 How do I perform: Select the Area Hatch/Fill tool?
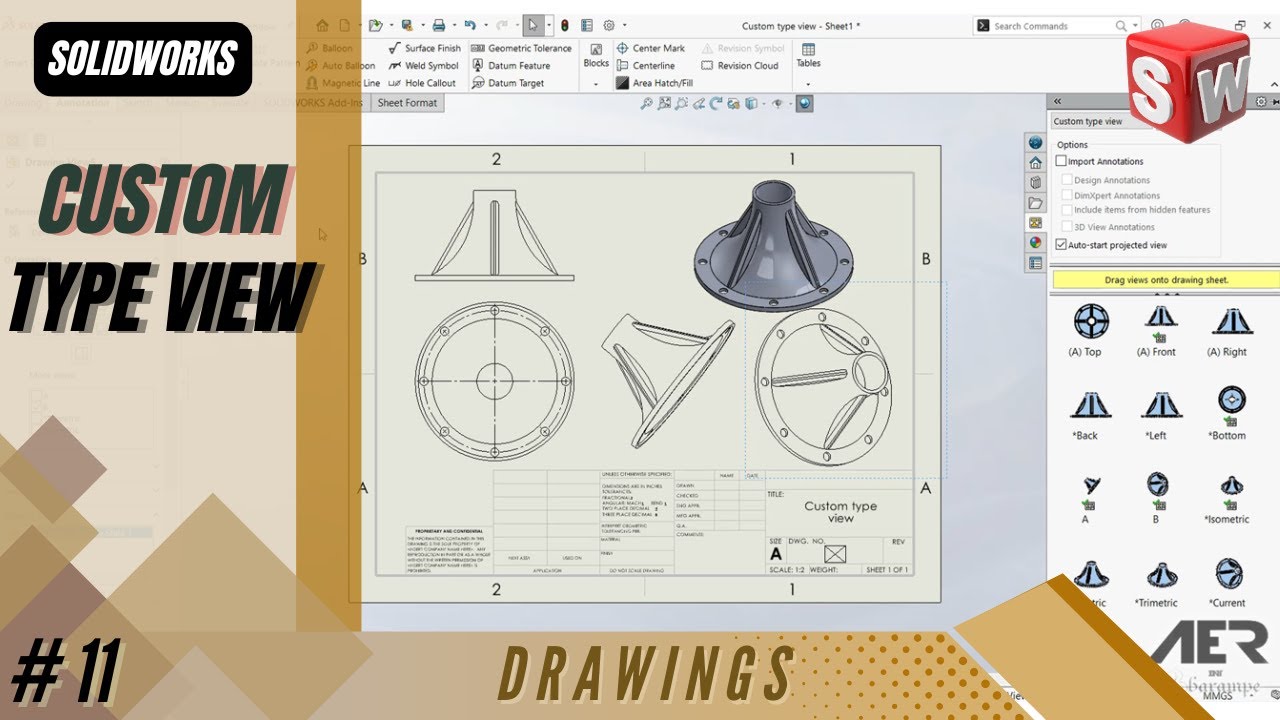pyautogui.click(x=655, y=84)
